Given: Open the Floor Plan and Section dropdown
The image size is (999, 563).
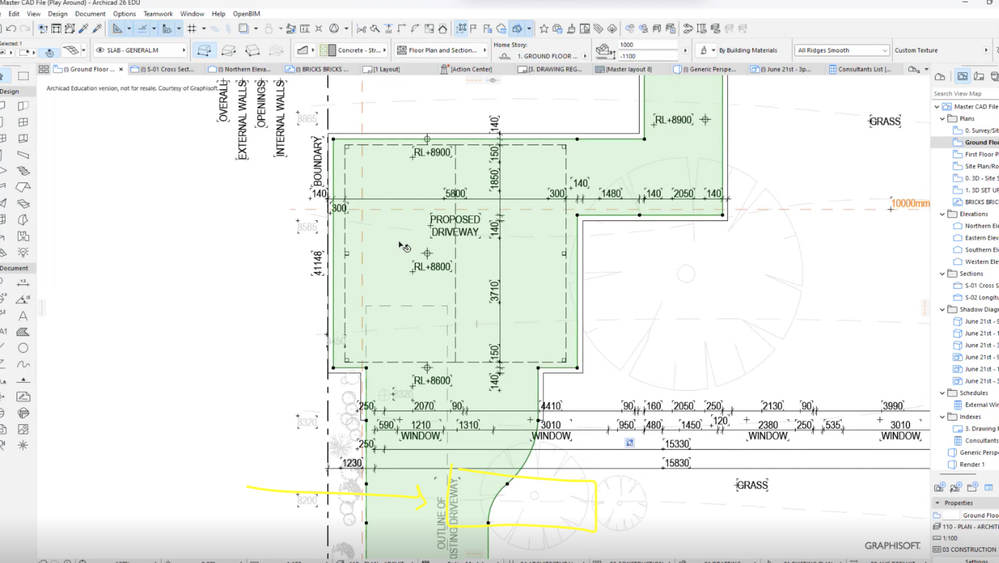Looking at the screenshot, I should point(441,50).
